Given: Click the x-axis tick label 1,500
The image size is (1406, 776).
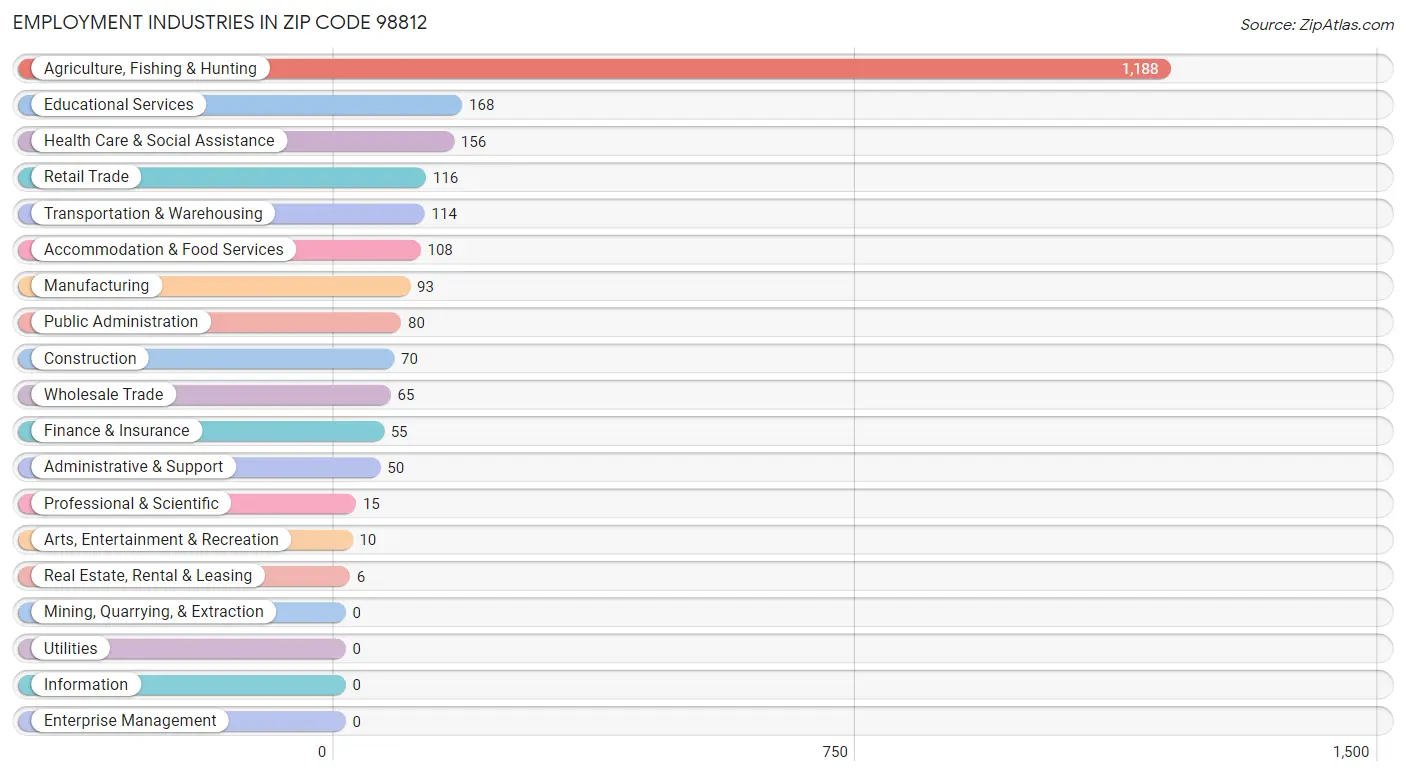Looking at the screenshot, I should 1351,752.
